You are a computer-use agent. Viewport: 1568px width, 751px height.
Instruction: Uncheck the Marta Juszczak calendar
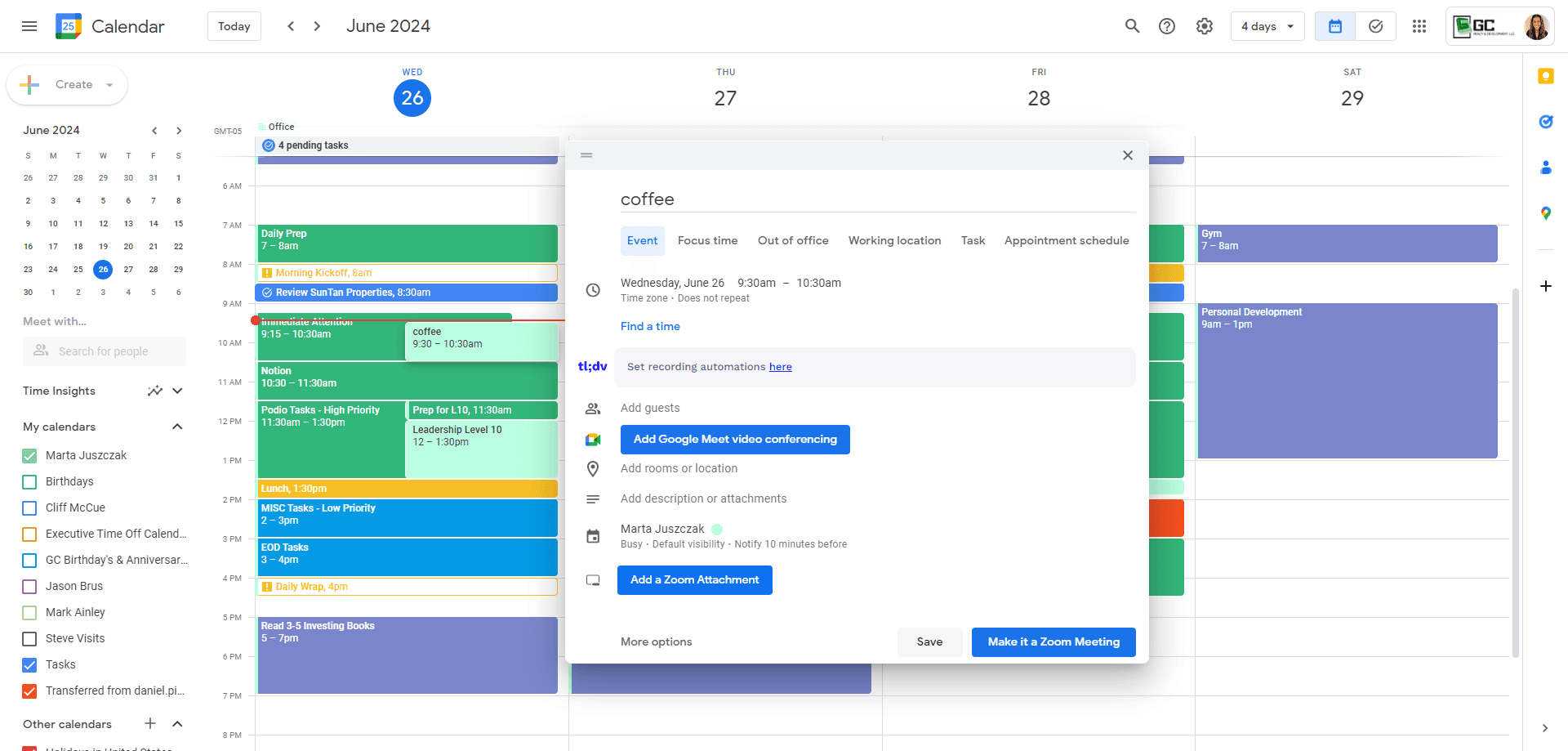[29, 455]
